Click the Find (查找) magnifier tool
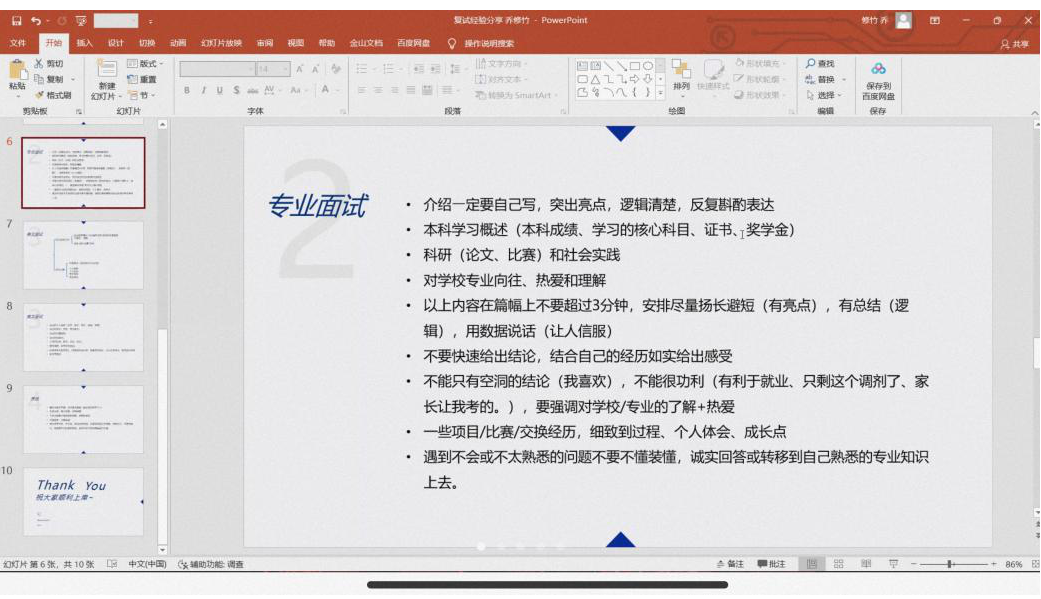Viewport: 1041px width, 599px height. coord(819,64)
